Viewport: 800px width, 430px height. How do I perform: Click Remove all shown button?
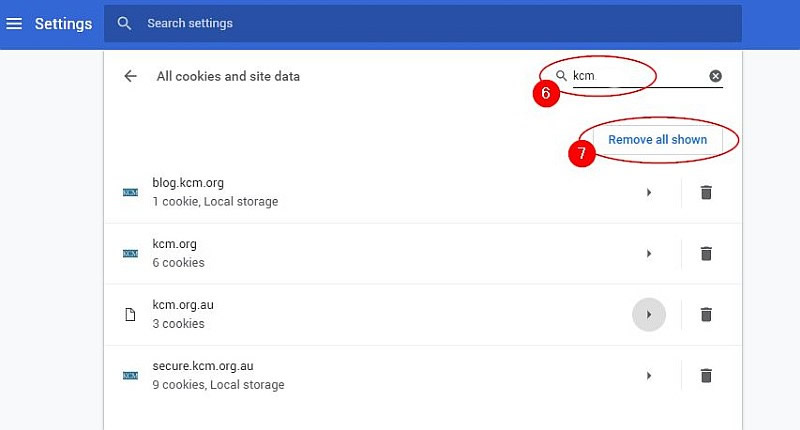657,140
